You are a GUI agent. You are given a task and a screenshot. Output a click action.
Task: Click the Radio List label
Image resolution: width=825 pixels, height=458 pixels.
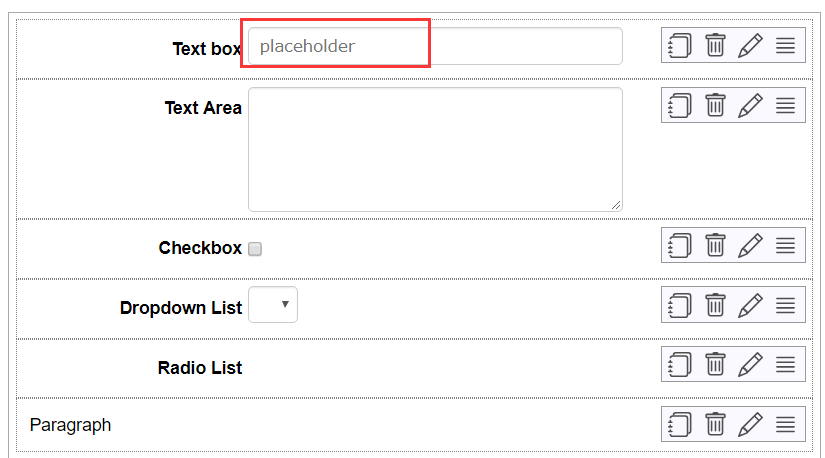[200, 367]
